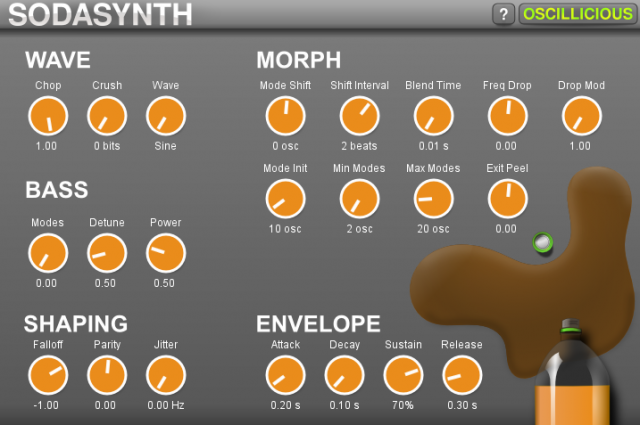Select the Parity knob

[107, 376]
